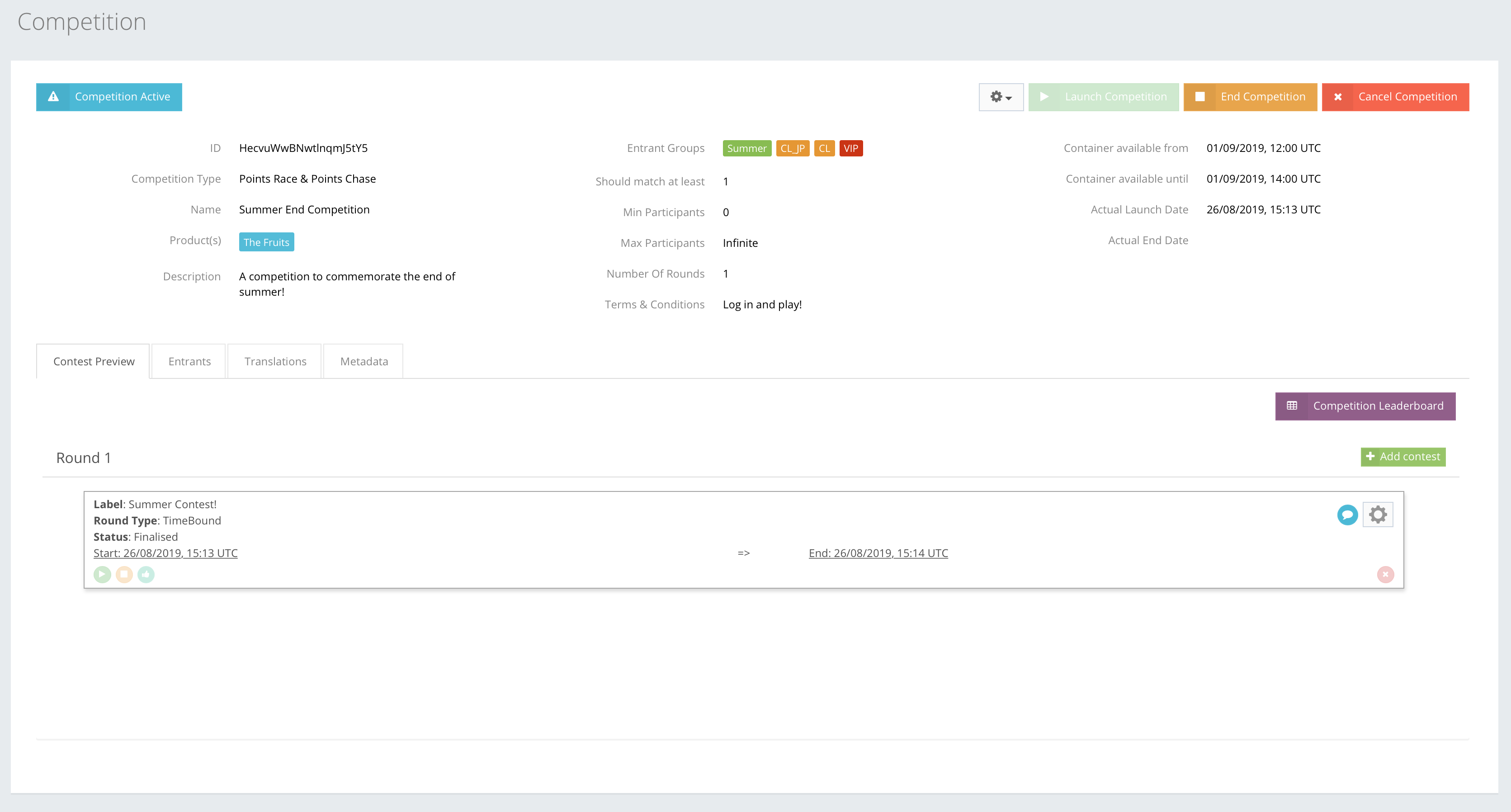Viewport: 1511px width, 812px height.
Task: Switch to the Entrants tab
Action: click(x=189, y=361)
